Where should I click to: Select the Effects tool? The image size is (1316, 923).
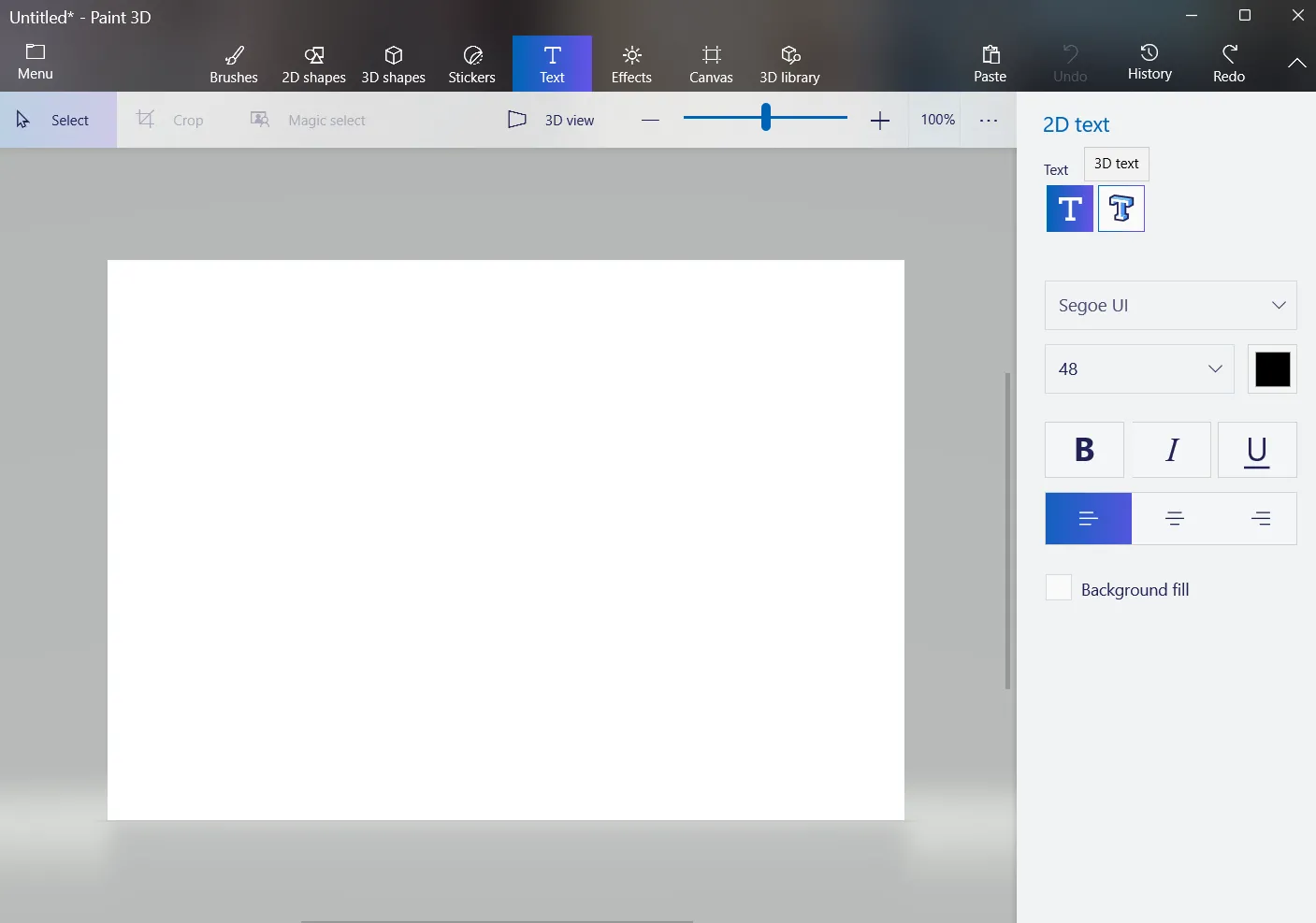[x=631, y=63]
